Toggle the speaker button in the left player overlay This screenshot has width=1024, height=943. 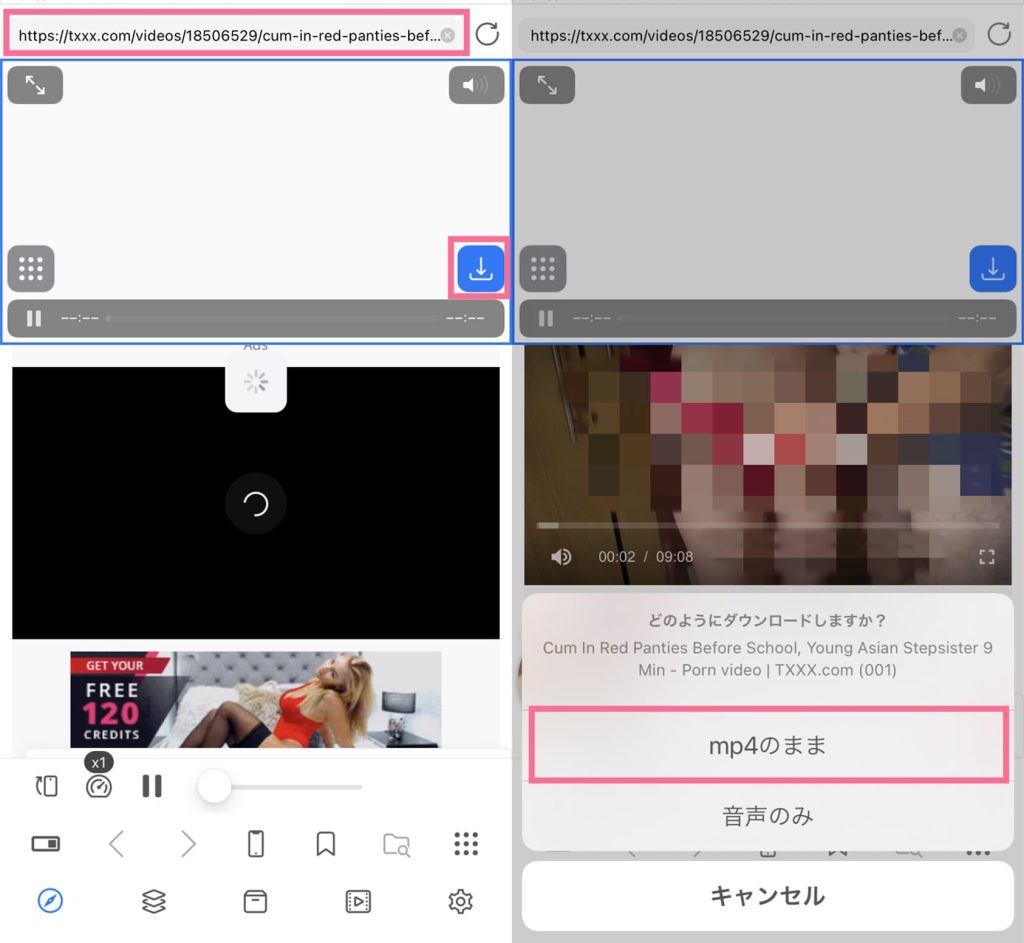[x=476, y=86]
